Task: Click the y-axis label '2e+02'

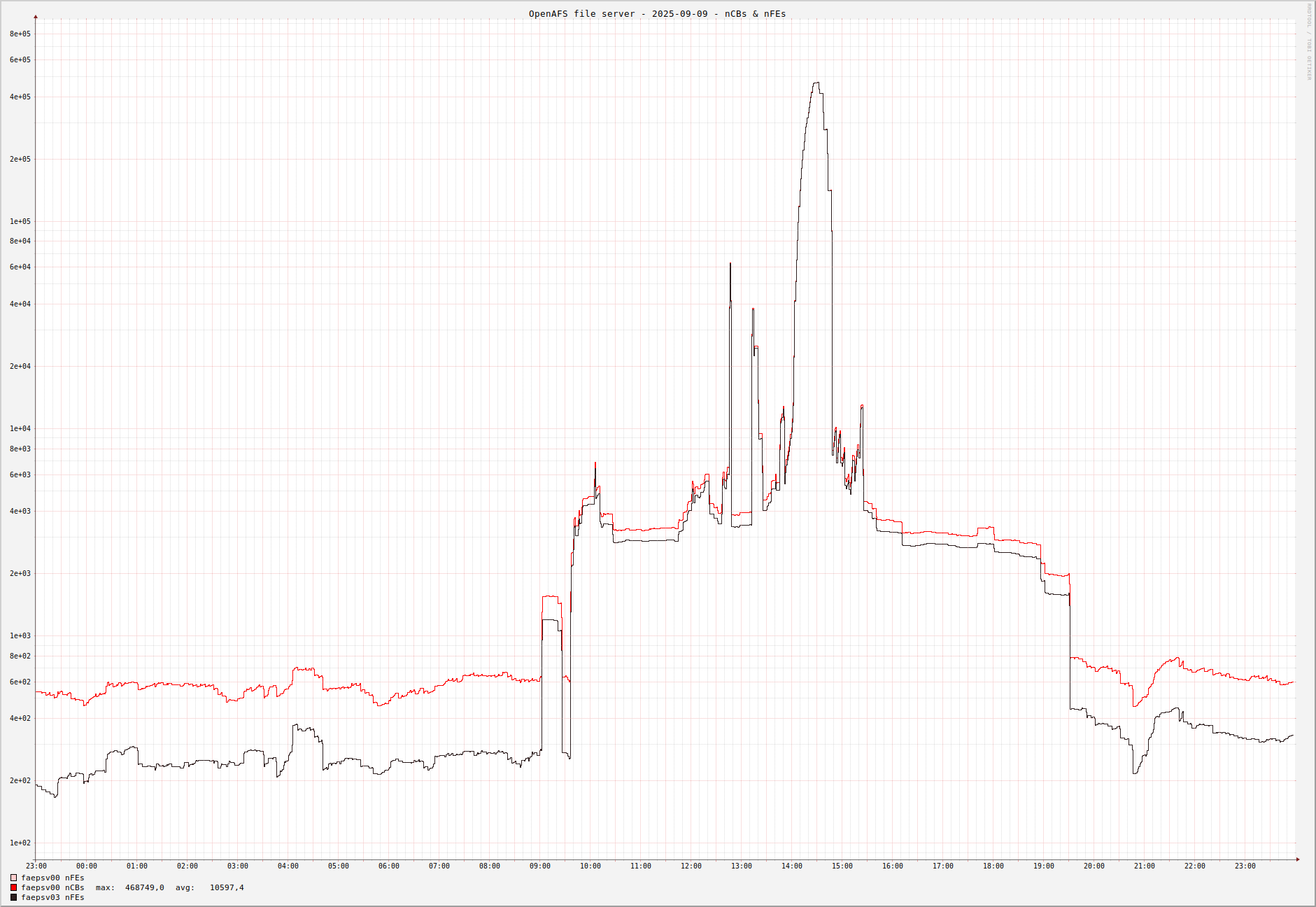Action: (20, 780)
